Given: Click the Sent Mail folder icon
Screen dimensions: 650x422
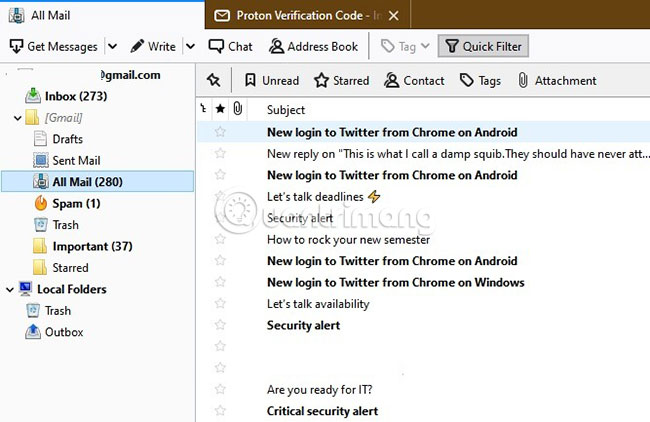Looking at the screenshot, I should point(41,160).
